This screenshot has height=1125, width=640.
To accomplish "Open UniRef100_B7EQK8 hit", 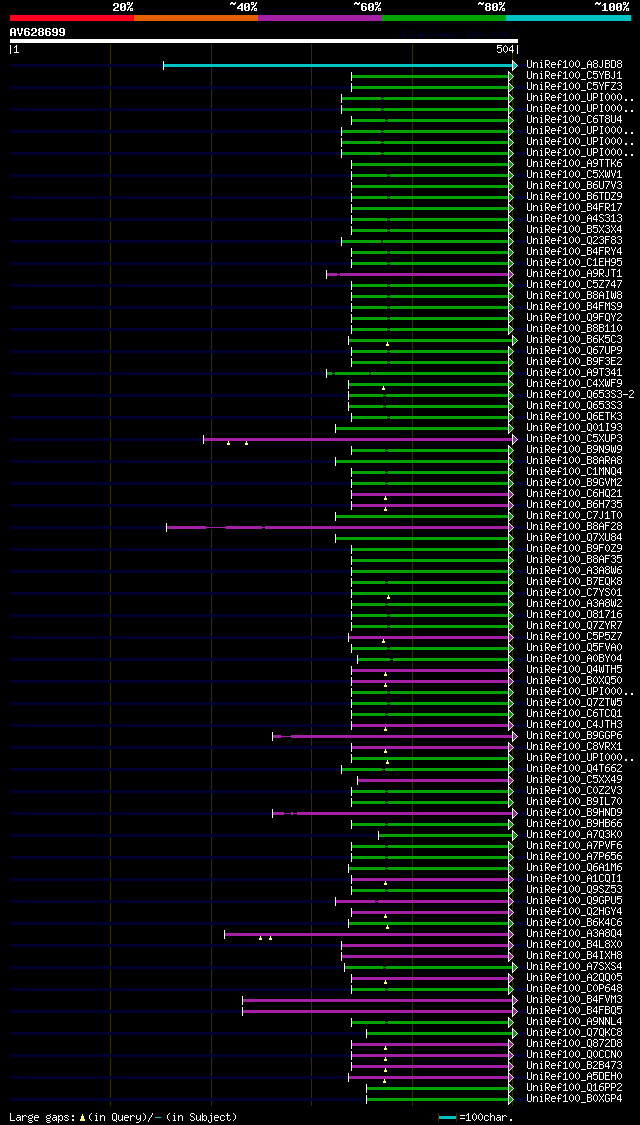I will pyautogui.click(x=574, y=582).
